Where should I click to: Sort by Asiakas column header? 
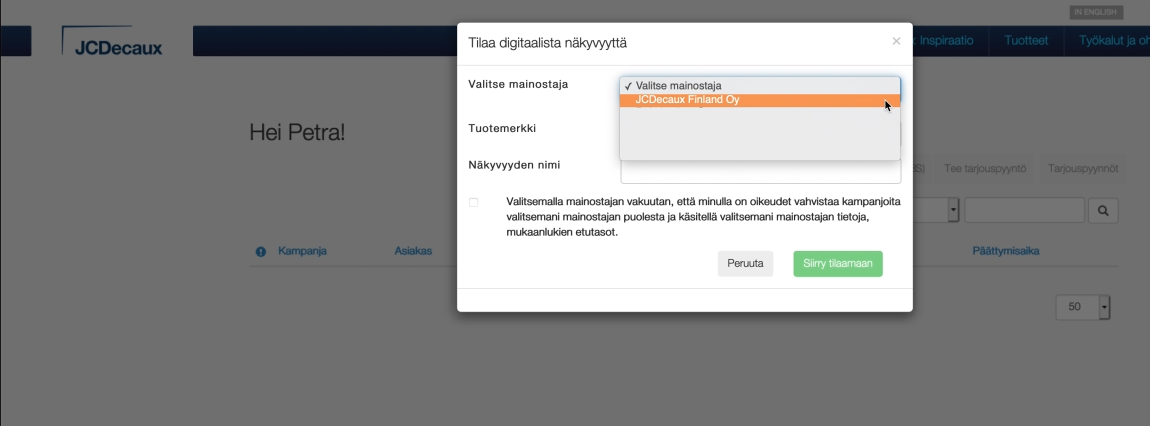pos(413,251)
